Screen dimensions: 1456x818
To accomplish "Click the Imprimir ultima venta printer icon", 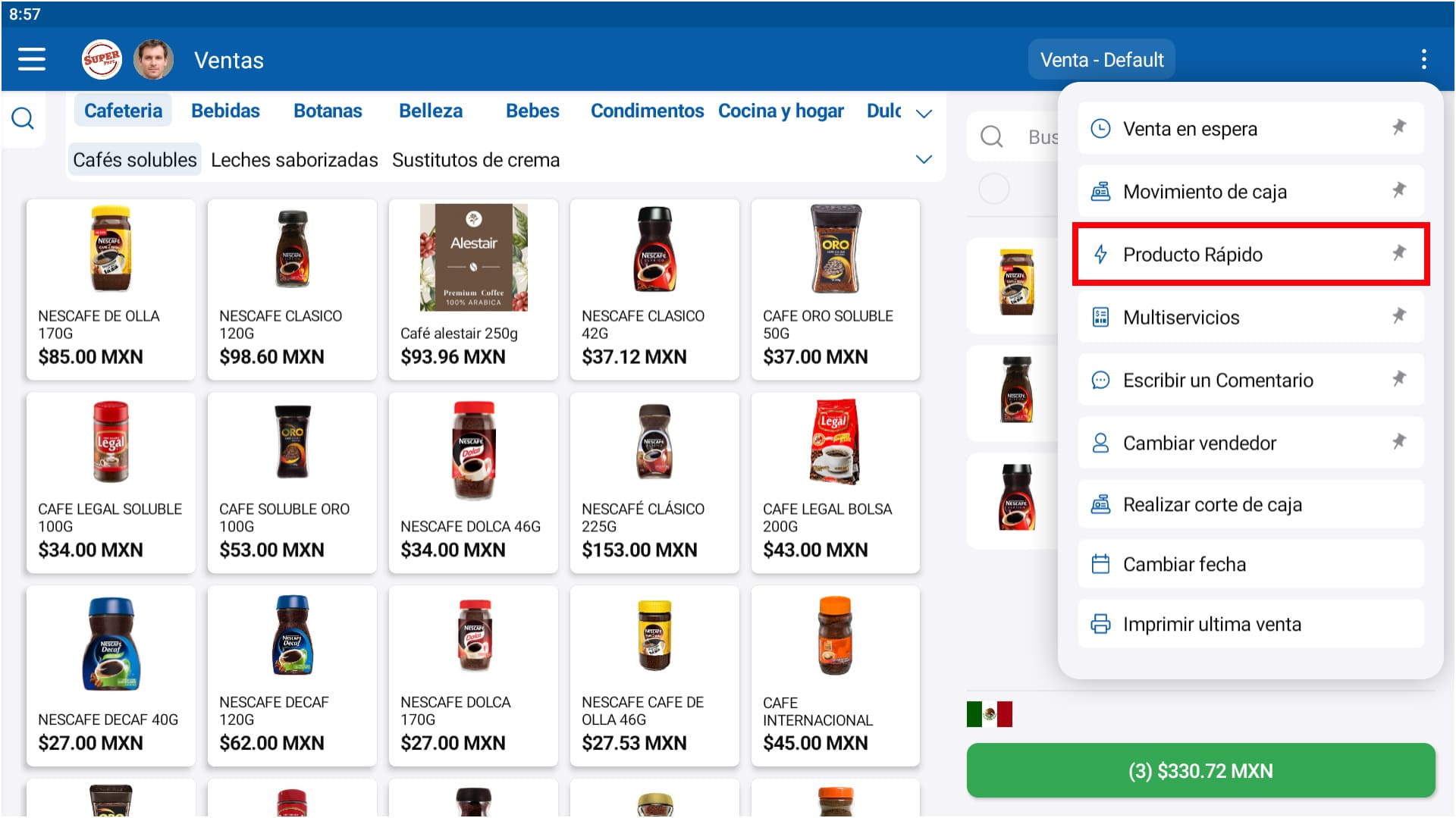I will [x=1100, y=624].
